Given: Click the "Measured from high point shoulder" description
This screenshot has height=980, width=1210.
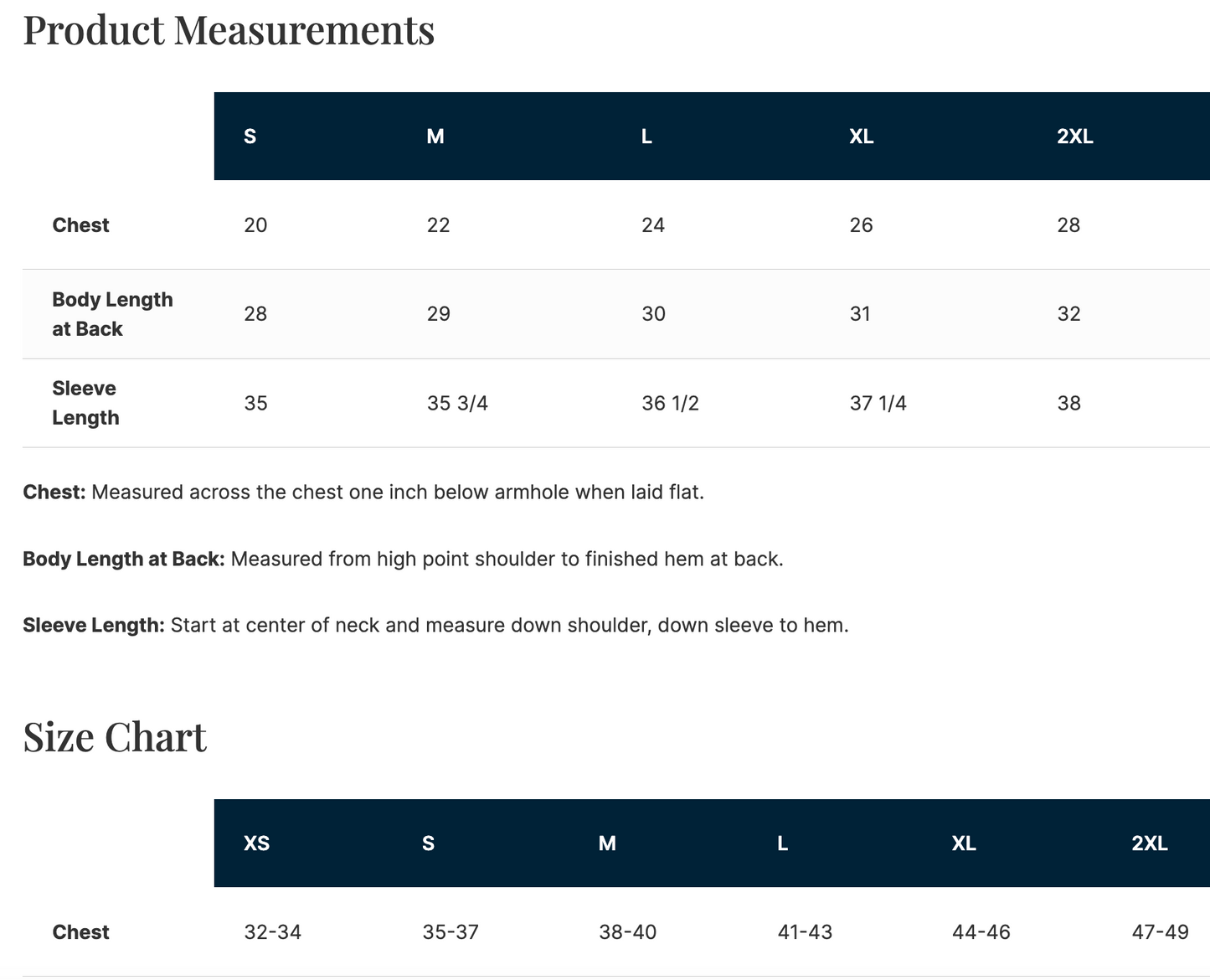Looking at the screenshot, I should pos(507,560).
